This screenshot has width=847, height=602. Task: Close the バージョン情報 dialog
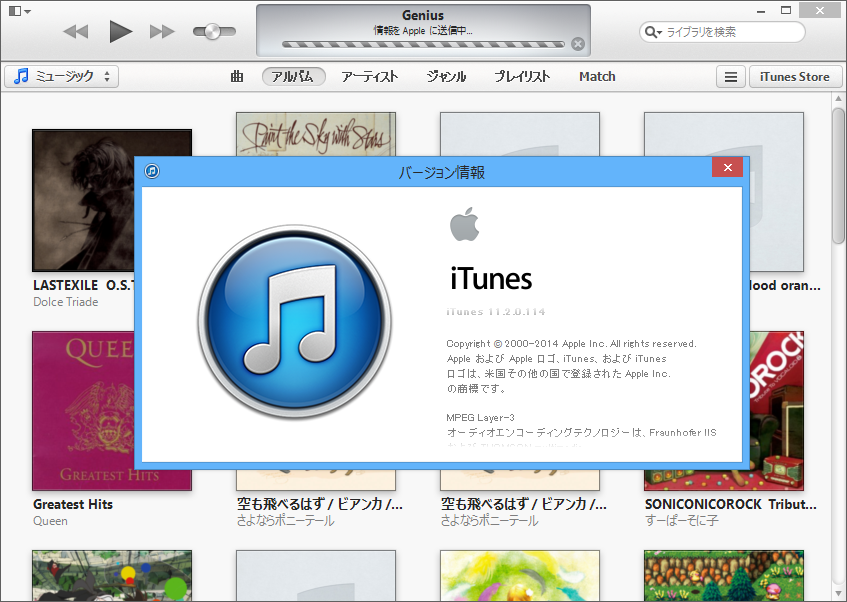pos(727,167)
